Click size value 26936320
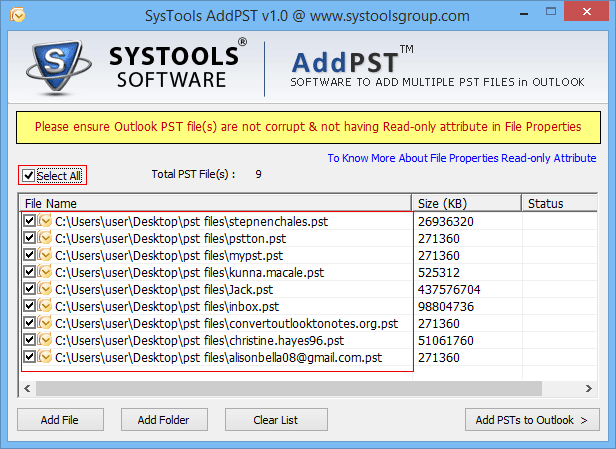The height and width of the screenshot is (449, 616). coord(446,222)
